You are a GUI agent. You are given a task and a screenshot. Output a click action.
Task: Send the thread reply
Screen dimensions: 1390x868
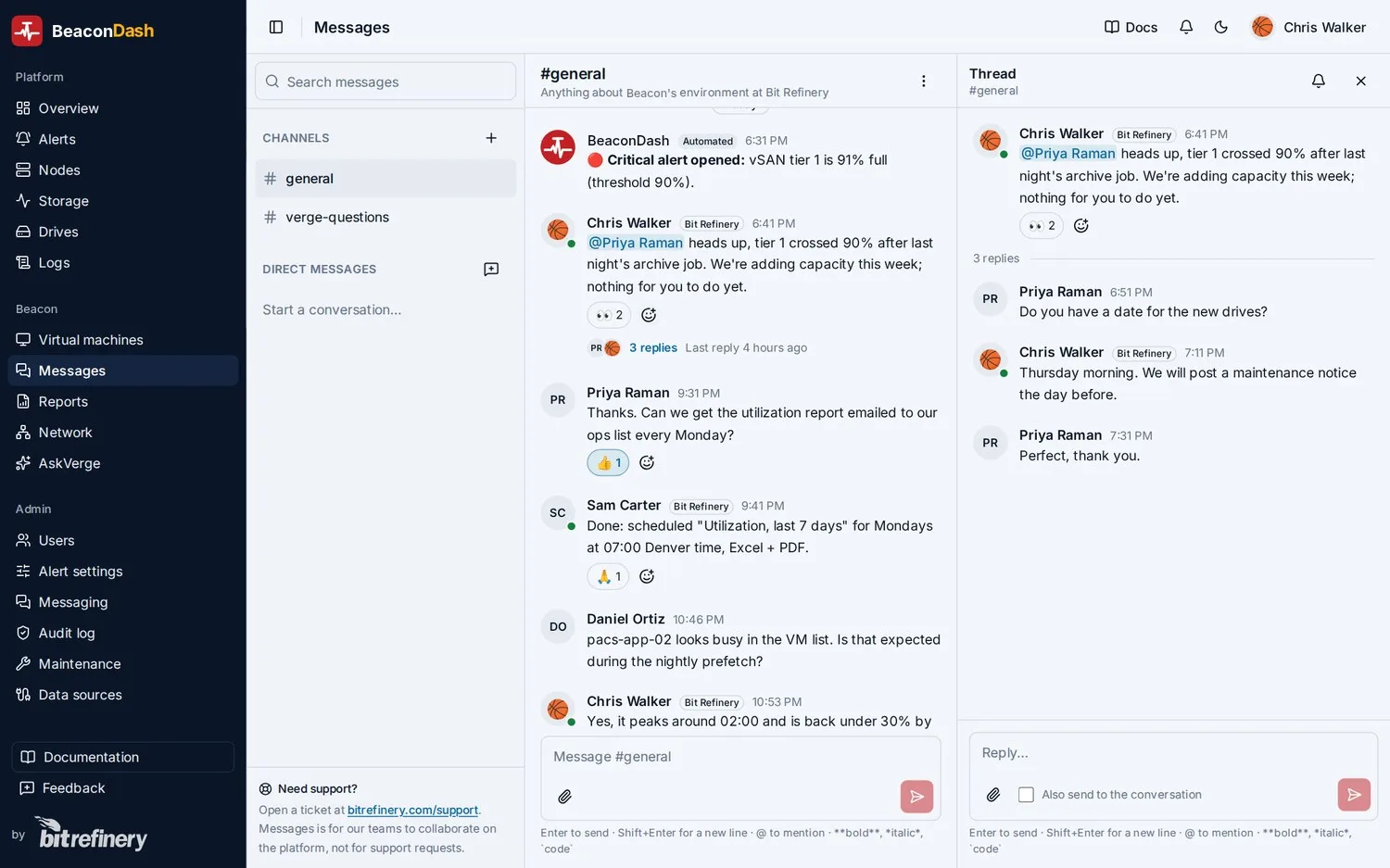tap(1354, 795)
